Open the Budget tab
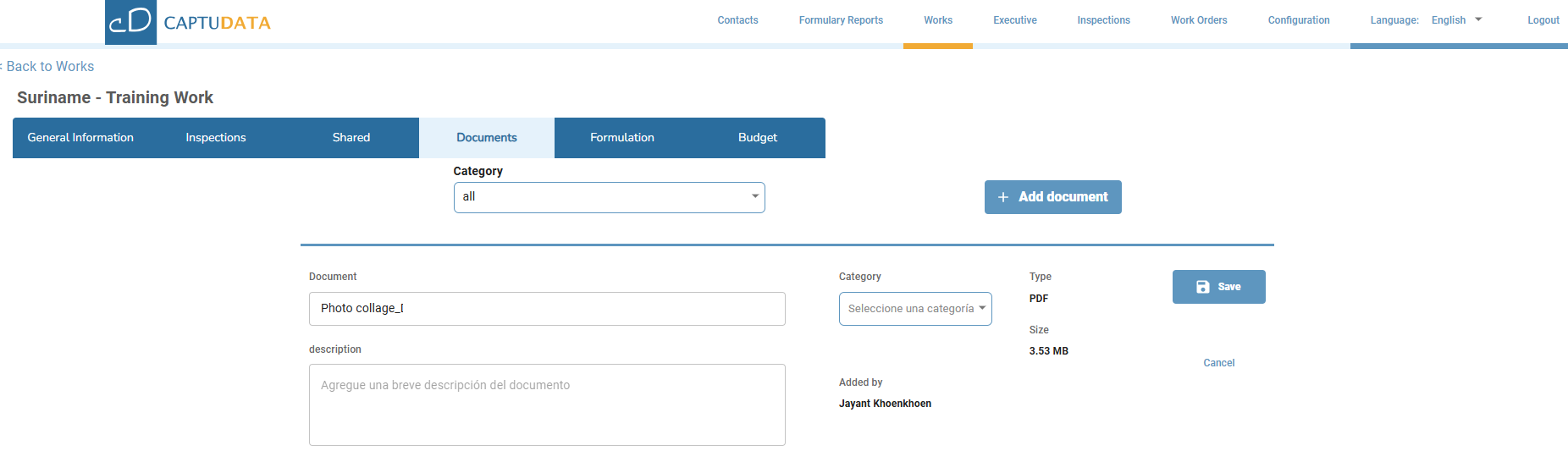This screenshot has height=462, width=1568. (x=758, y=138)
